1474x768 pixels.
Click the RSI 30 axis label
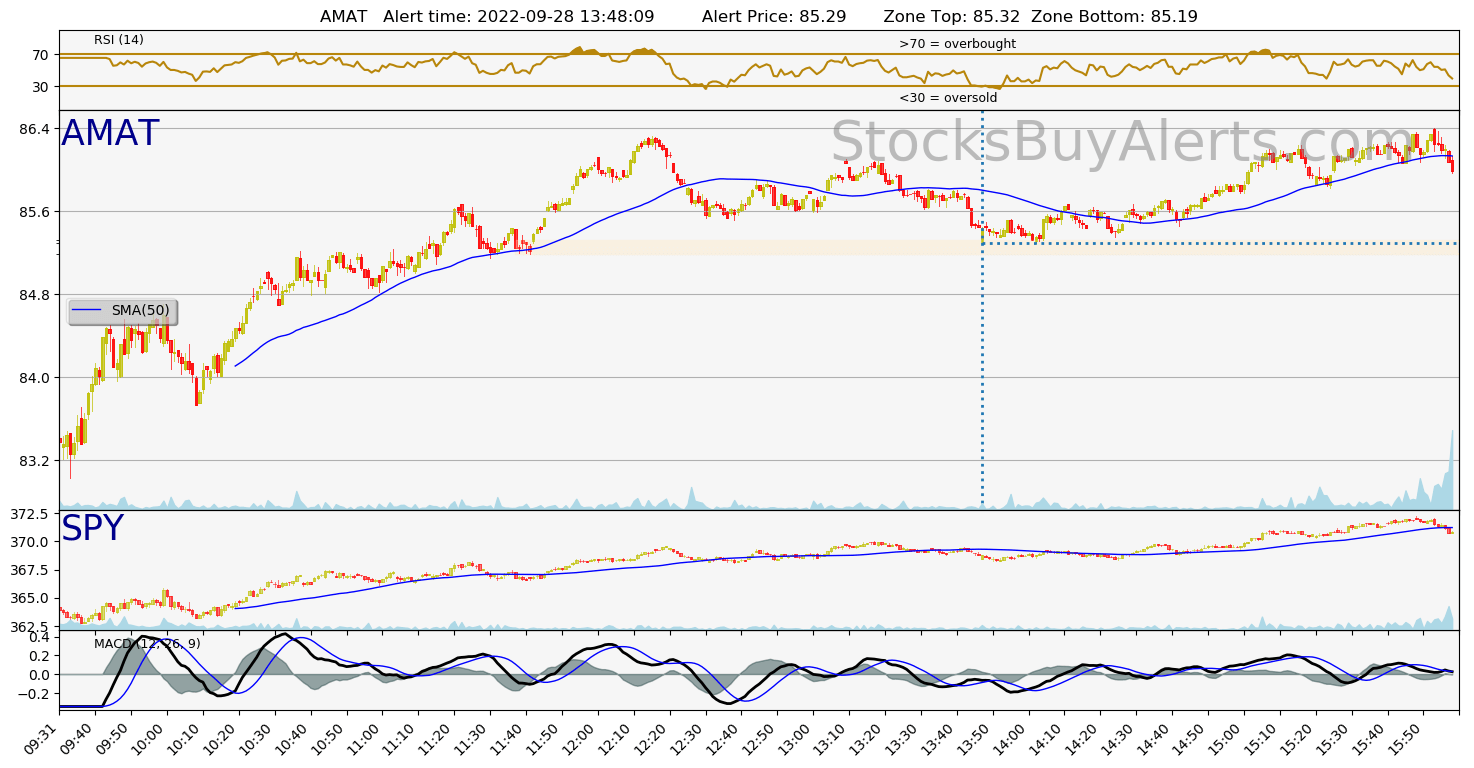42,87
